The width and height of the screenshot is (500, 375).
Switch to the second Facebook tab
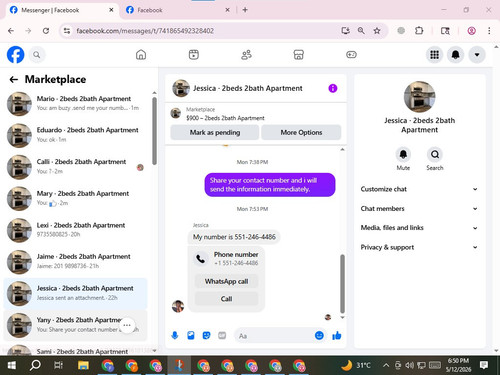pos(178,10)
